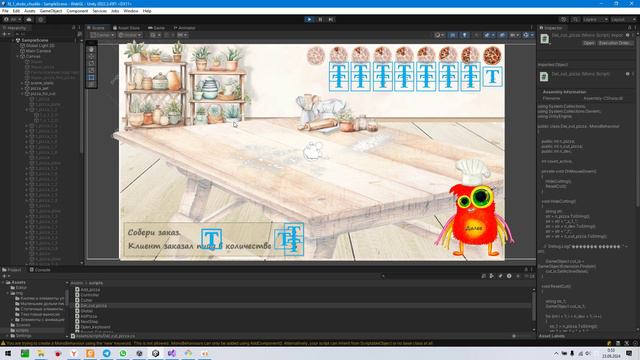
Task: Switch to the Animator tab
Action: click(x=184, y=28)
